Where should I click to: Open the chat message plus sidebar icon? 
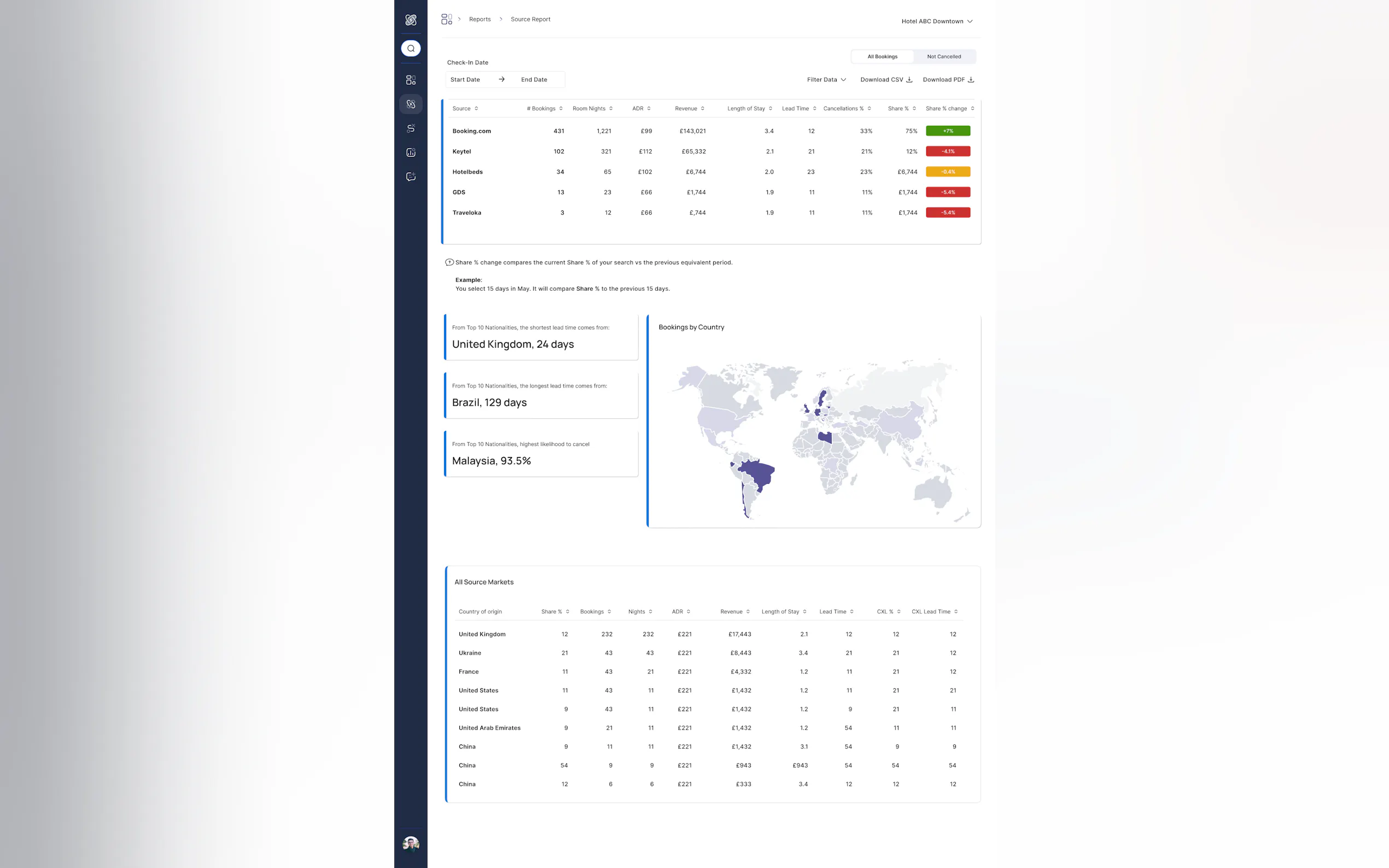click(411, 177)
